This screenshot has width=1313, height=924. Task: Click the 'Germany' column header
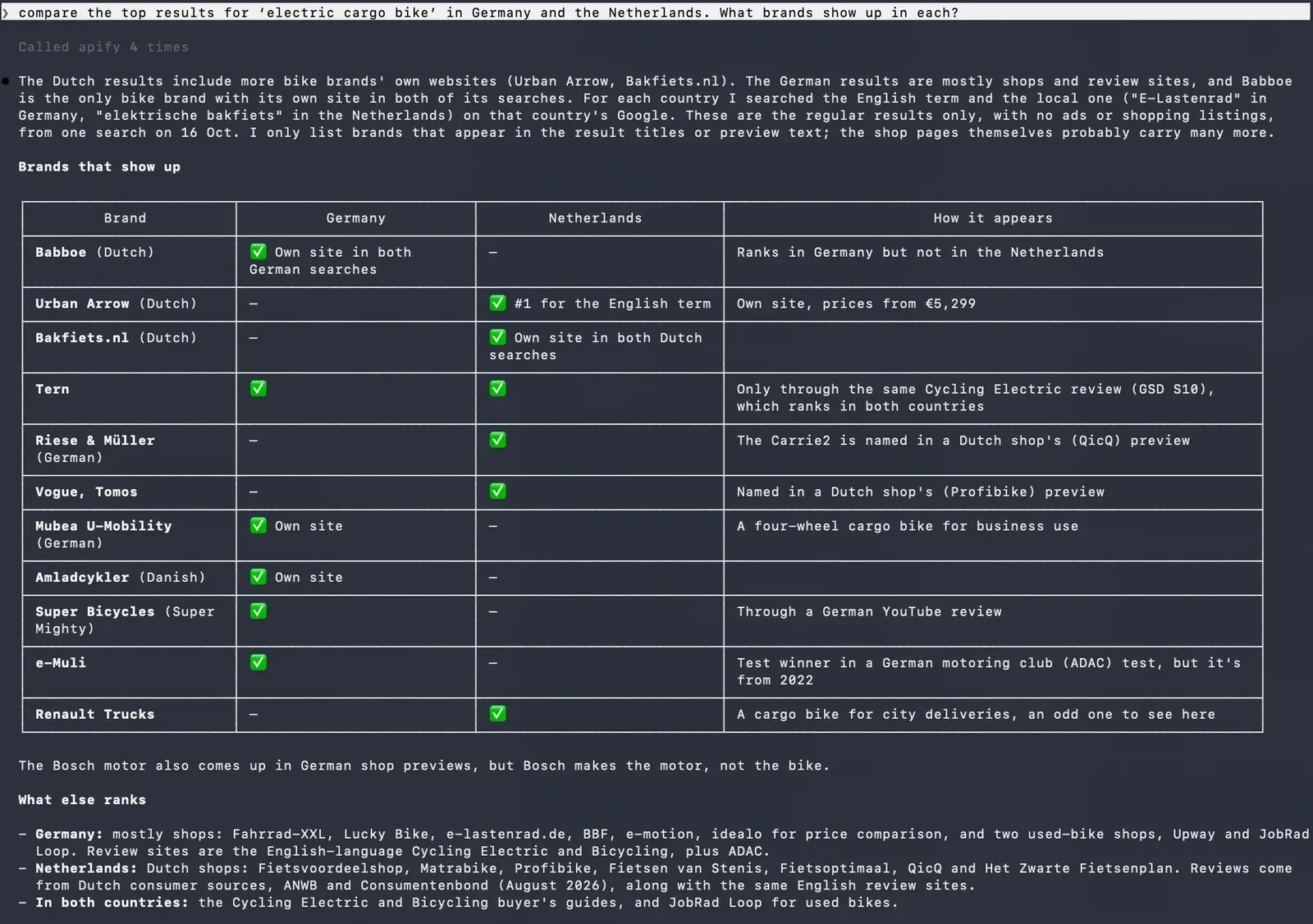tap(355, 218)
